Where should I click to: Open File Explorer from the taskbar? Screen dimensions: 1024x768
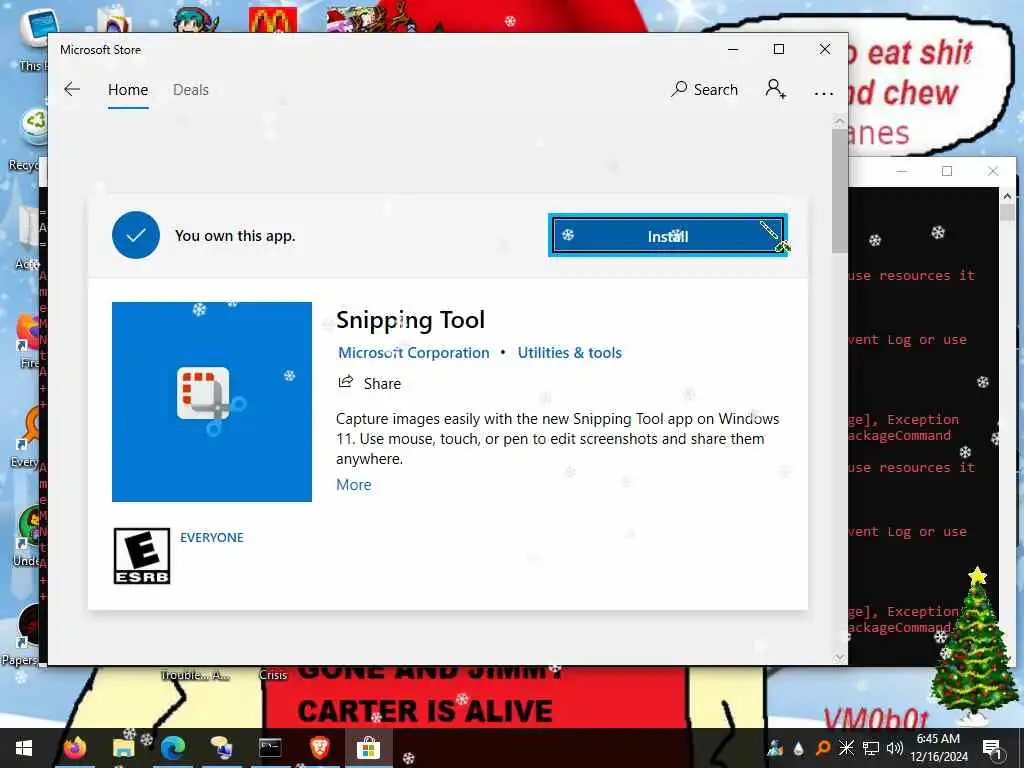[123, 748]
